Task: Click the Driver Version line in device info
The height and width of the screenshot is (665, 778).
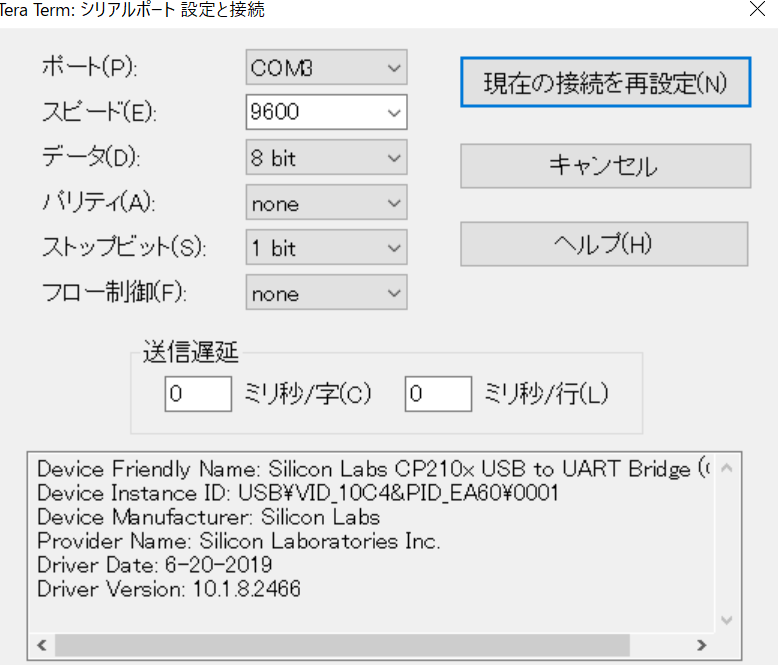Action: click(168, 589)
